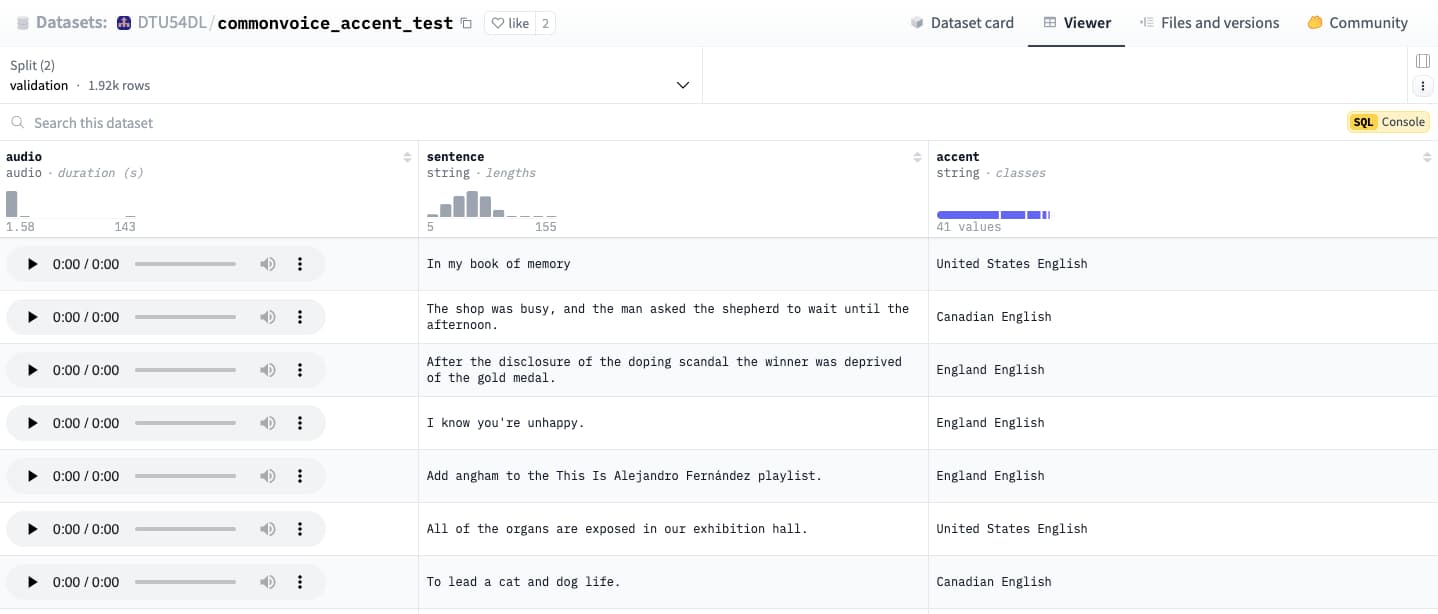Screen dimensions: 1438x614
Task: Click the side panel toggle icon top right
Action: 1422,60
